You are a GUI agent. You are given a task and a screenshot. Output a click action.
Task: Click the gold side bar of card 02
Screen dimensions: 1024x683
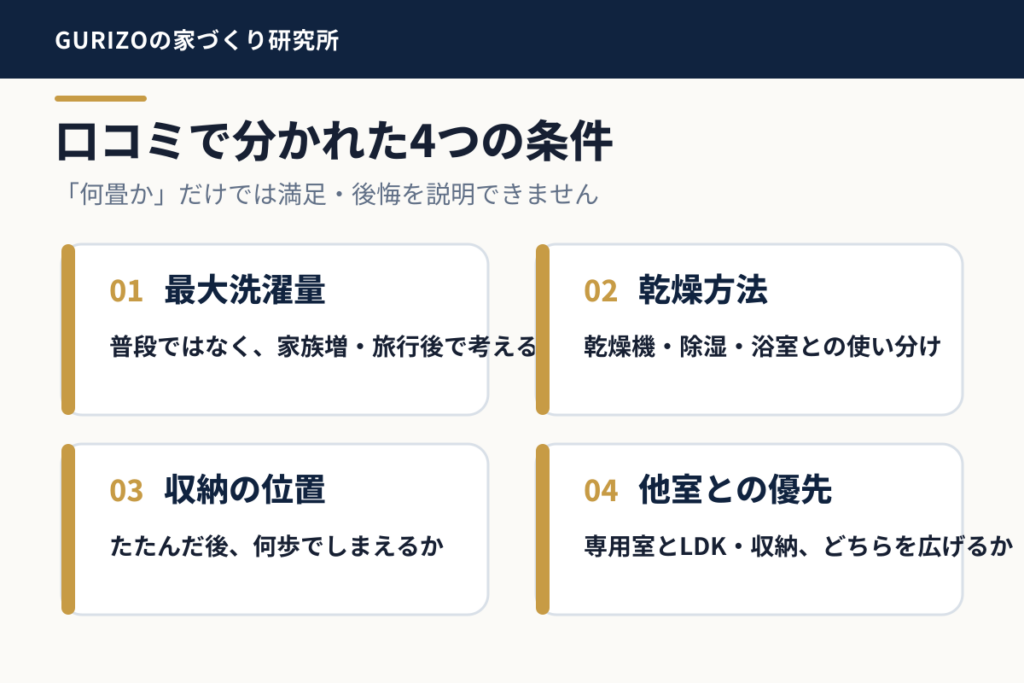[542, 330]
